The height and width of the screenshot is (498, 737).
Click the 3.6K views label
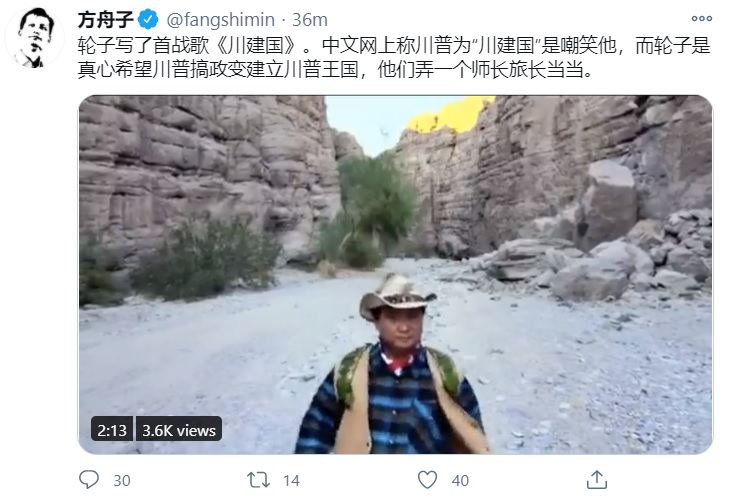179,430
